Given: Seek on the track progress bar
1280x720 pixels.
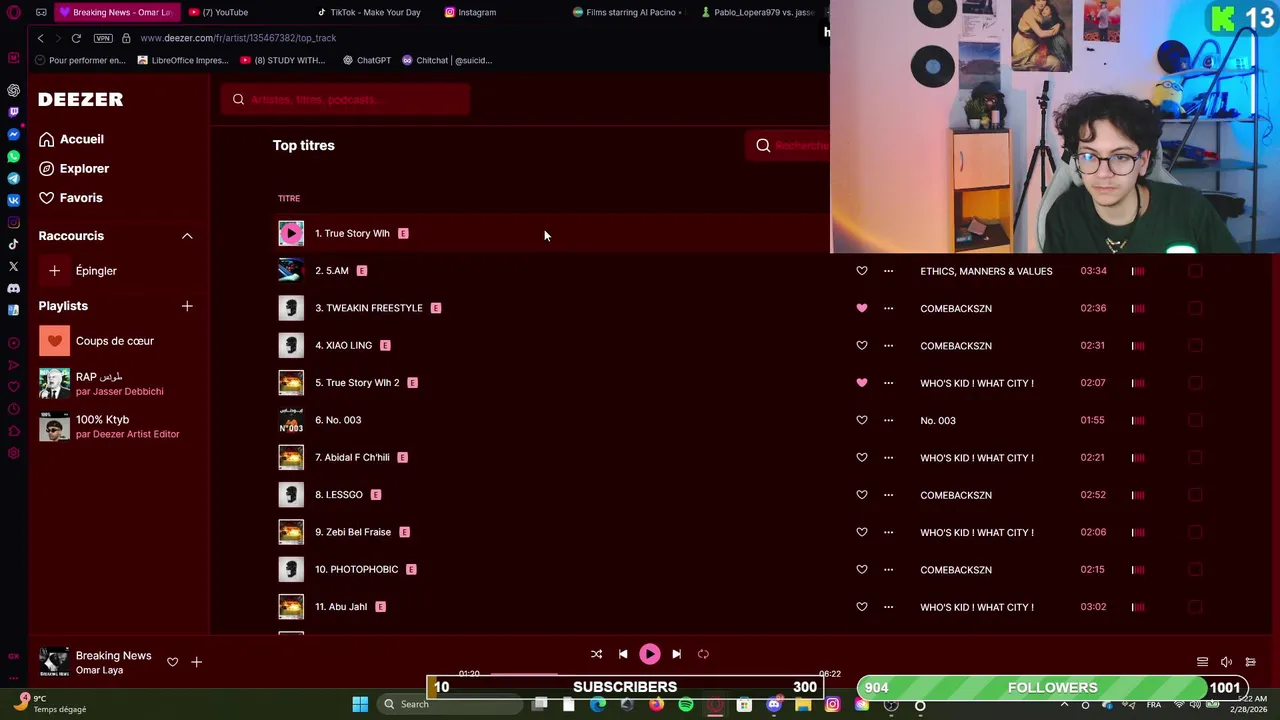Looking at the screenshot, I should [650, 675].
